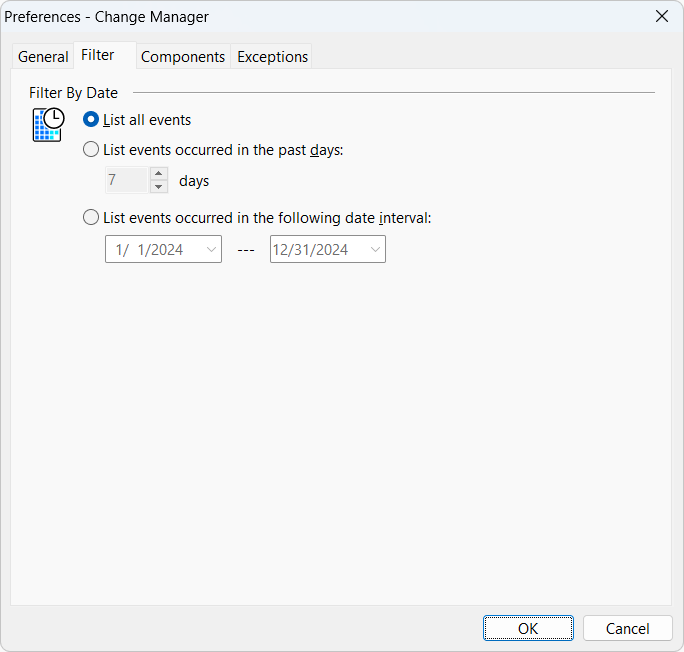This screenshot has width=684, height=652.
Task: Expand the end date 12/31/2024 dropdown
Action: [375, 250]
